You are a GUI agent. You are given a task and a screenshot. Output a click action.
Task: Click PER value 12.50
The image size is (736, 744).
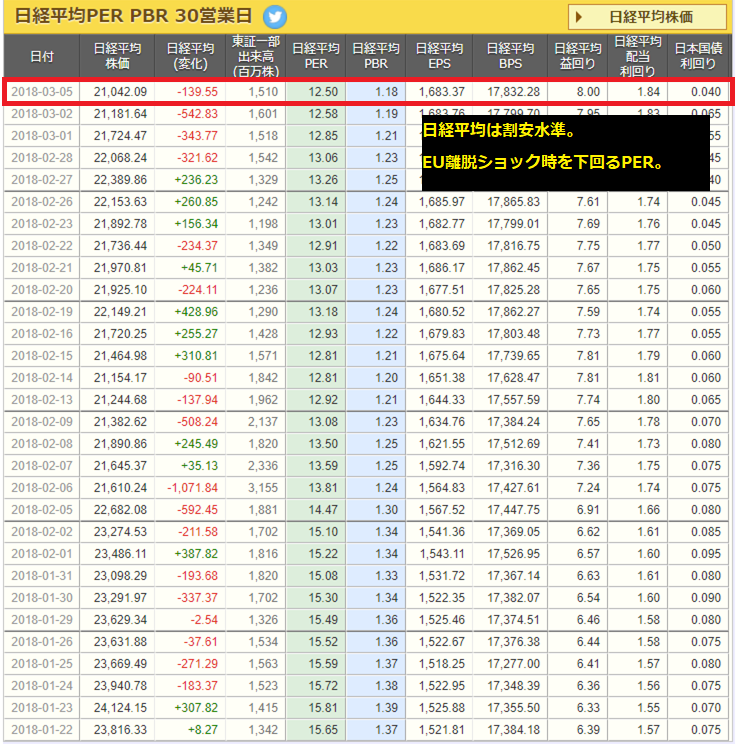tap(323, 92)
